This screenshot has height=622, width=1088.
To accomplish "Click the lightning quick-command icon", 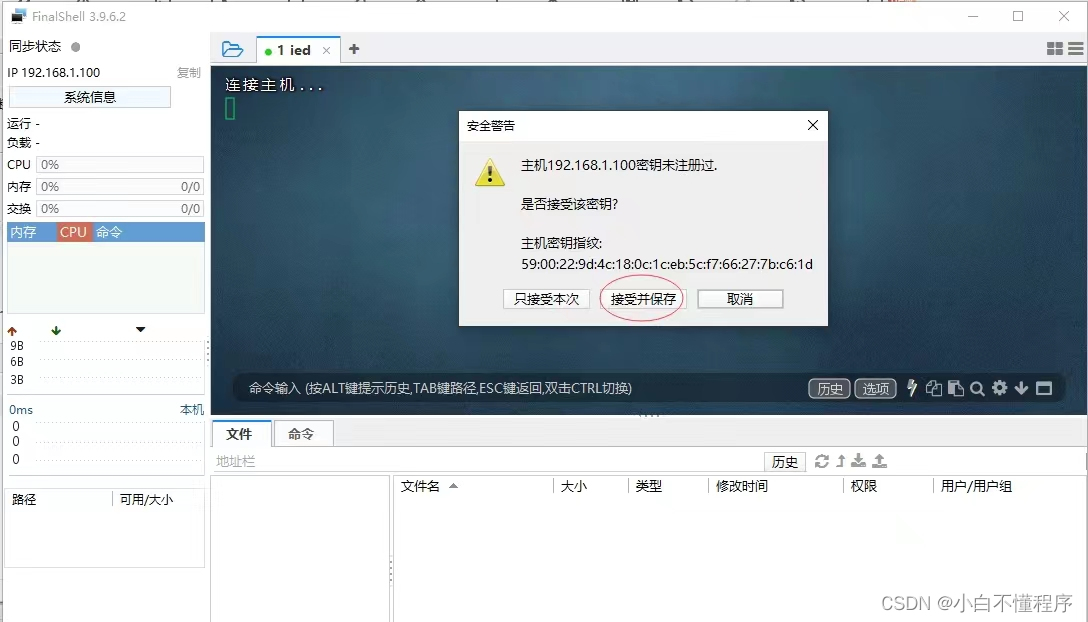I will tap(912, 389).
